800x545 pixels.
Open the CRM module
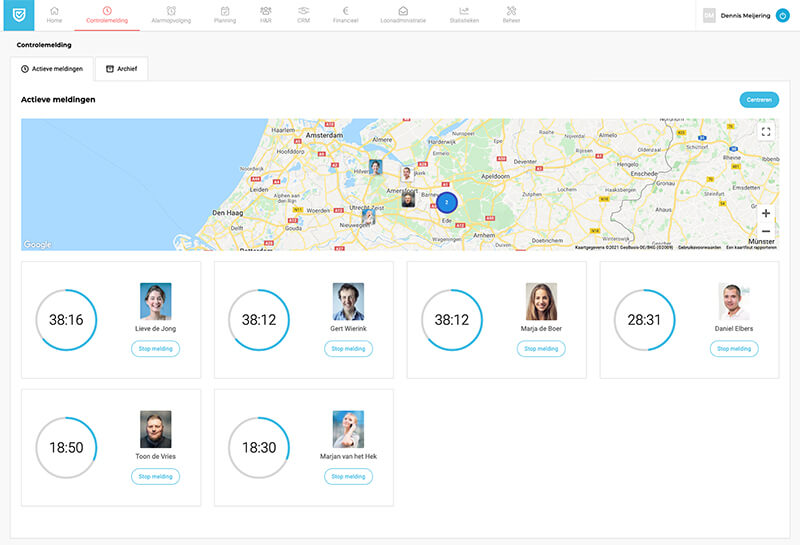[x=303, y=15]
